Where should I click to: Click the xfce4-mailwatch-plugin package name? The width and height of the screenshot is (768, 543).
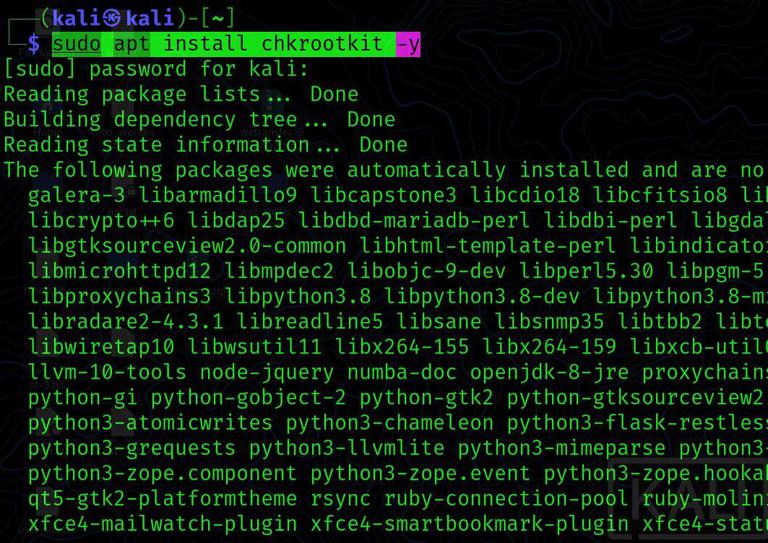[x=163, y=525]
